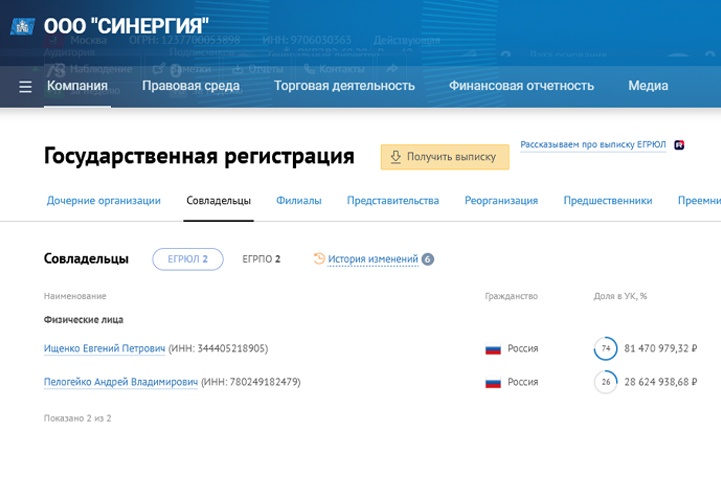
Task: Open the История изменений link
Action: click(373, 259)
